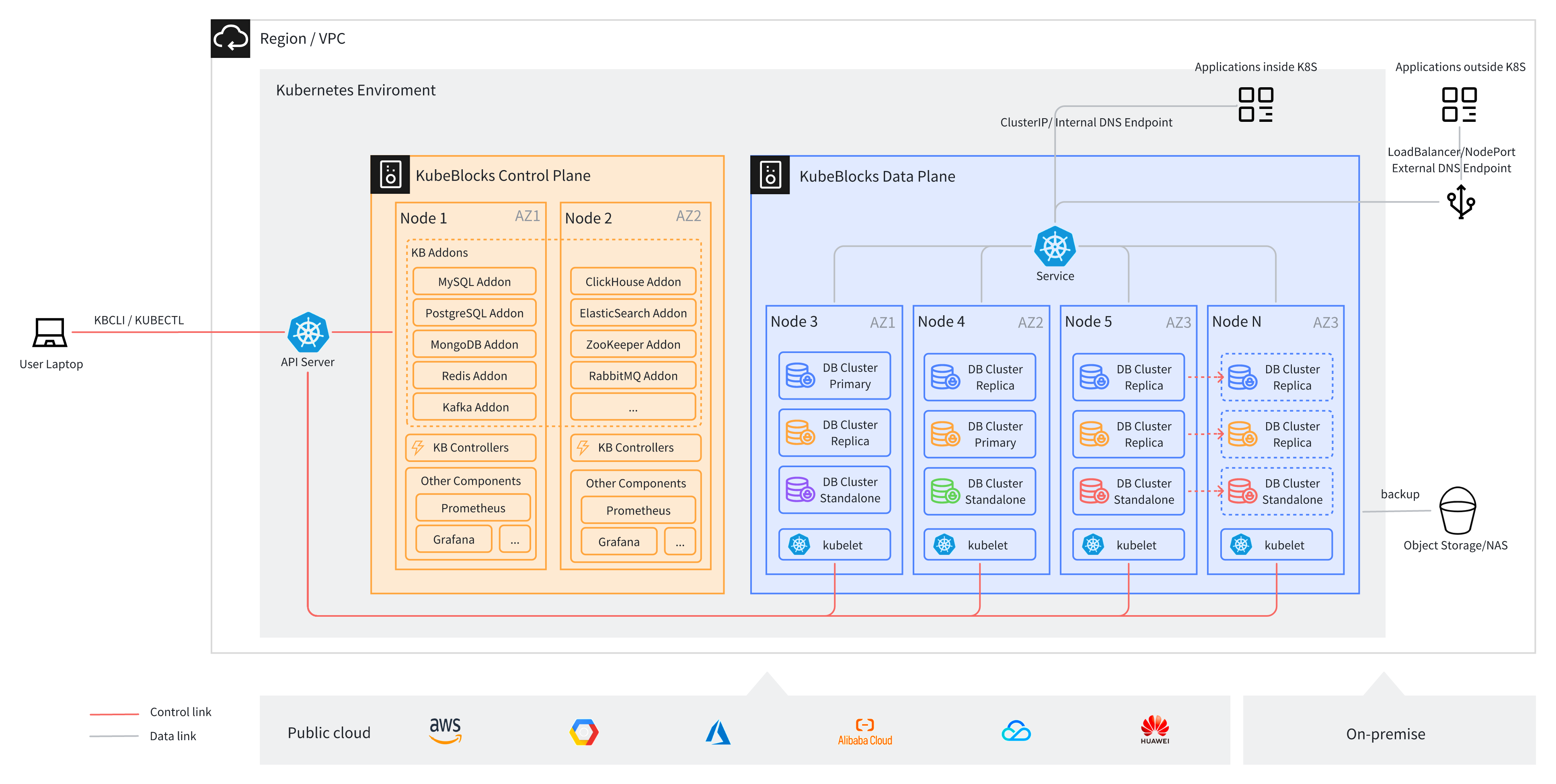Click the Object Storage/NAS bucket icon
The image size is (1556, 784).
[1457, 510]
